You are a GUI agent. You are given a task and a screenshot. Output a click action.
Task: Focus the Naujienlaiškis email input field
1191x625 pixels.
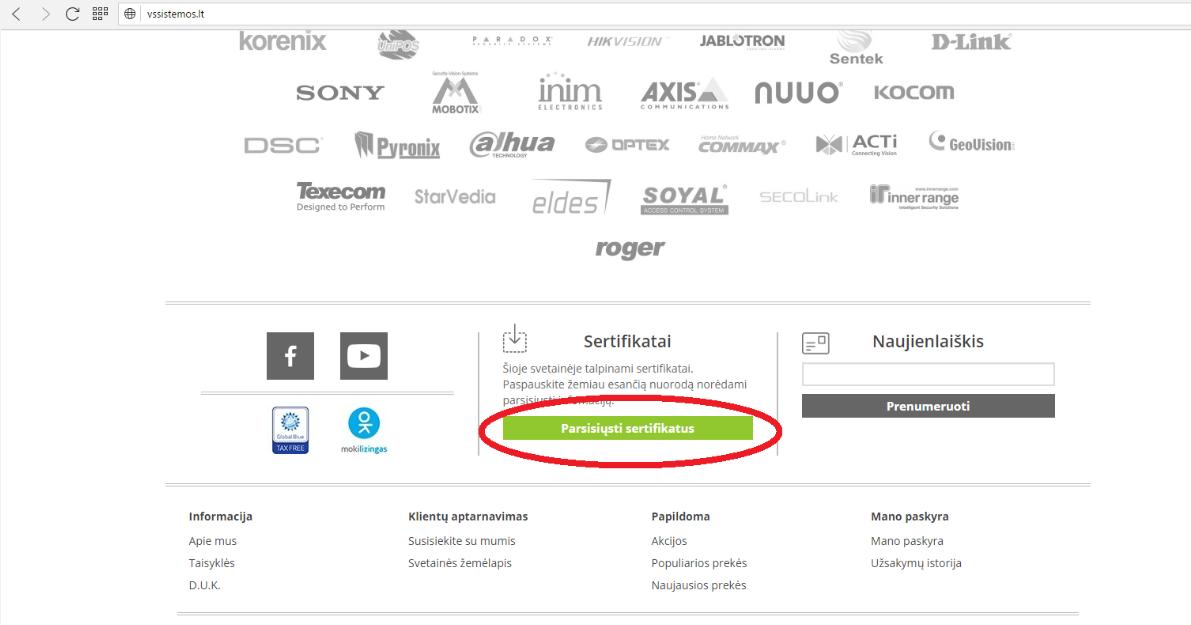tap(928, 374)
